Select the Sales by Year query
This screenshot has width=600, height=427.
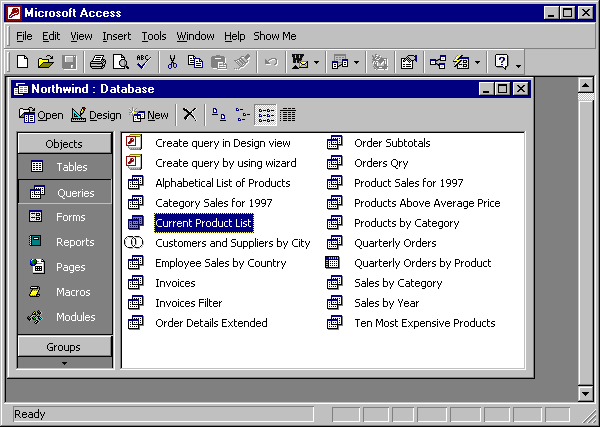pyautogui.click(x=386, y=303)
